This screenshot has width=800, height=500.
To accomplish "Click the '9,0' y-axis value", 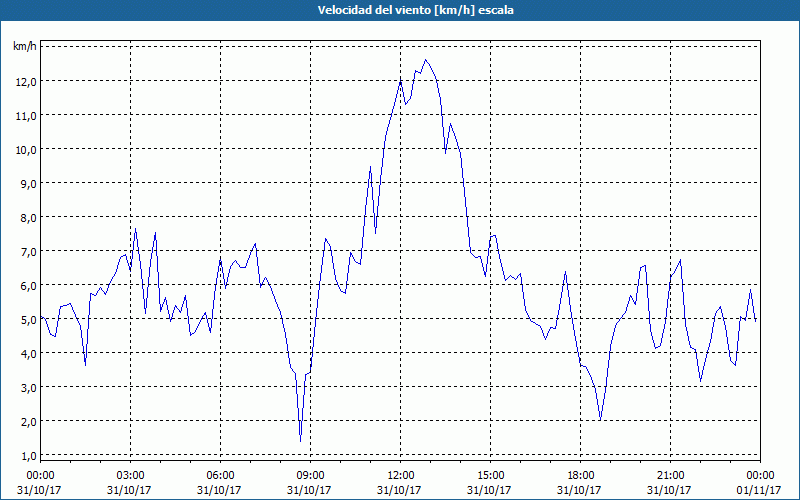I will [x=28, y=184].
